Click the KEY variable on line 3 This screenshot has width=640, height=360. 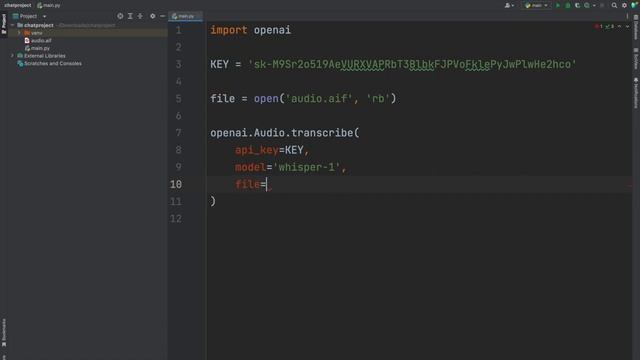tap(219, 64)
